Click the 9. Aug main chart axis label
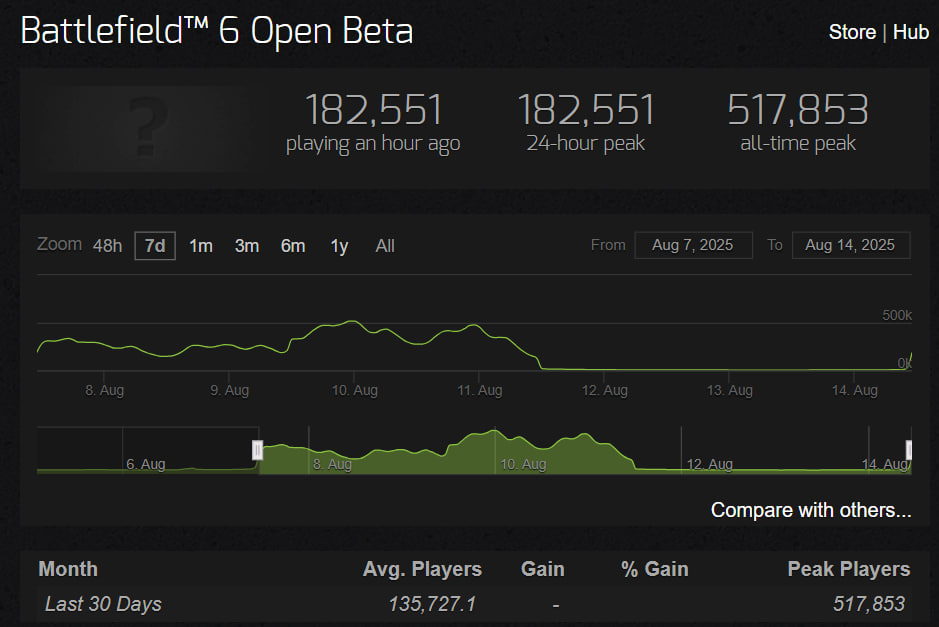939x627 pixels. [x=229, y=390]
